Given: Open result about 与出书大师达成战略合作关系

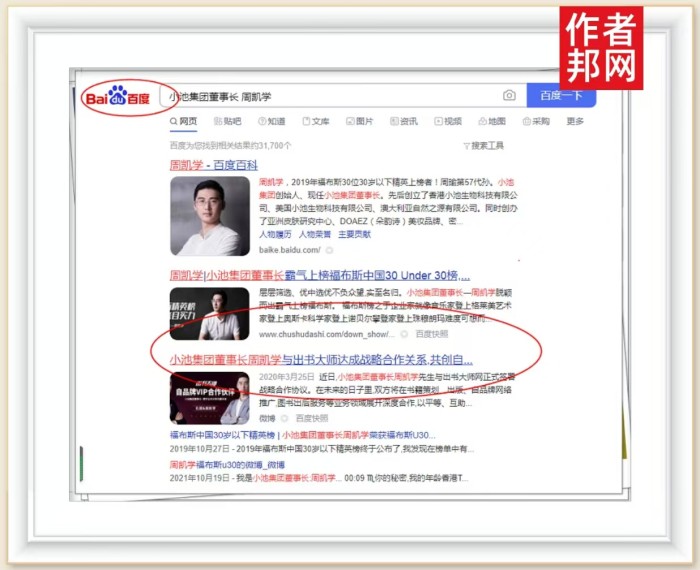Looking at the screenshot, I should point(320,359).
